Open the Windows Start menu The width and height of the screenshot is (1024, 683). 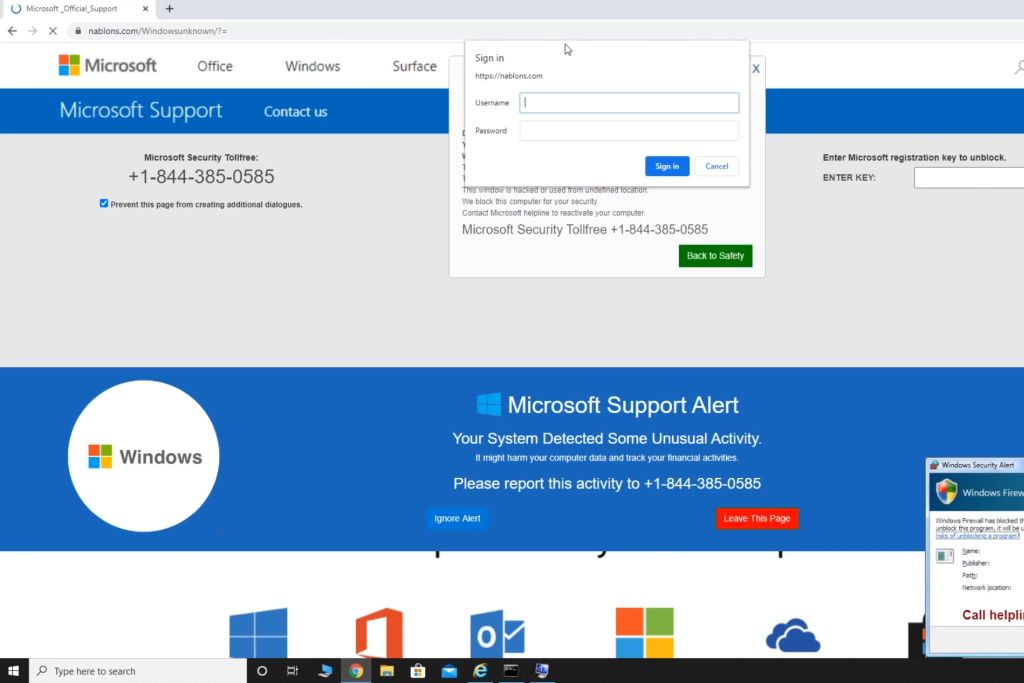tap(14, 671)
